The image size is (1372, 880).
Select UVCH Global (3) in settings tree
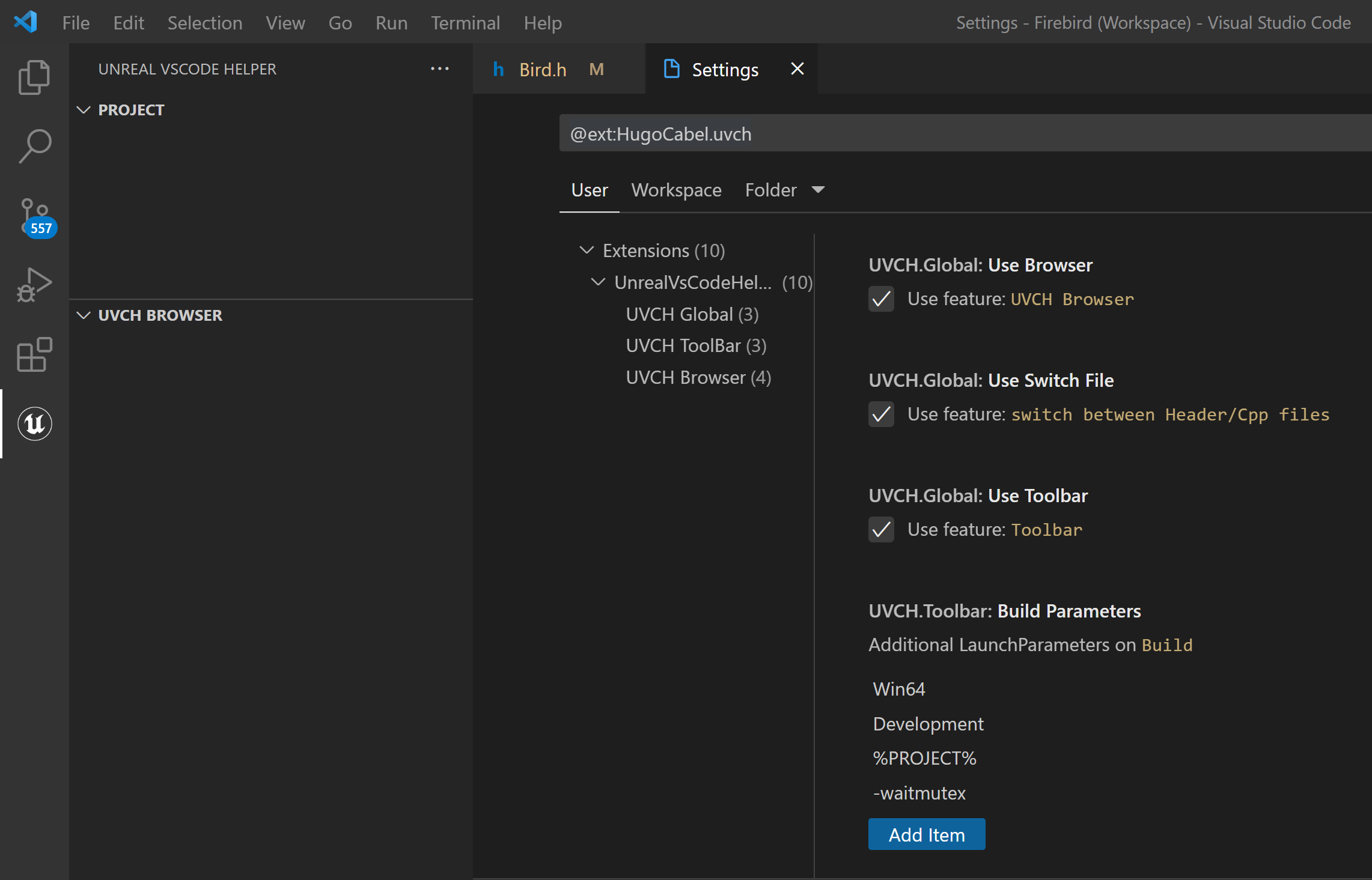pyautogui.click(x=692, y=314)
